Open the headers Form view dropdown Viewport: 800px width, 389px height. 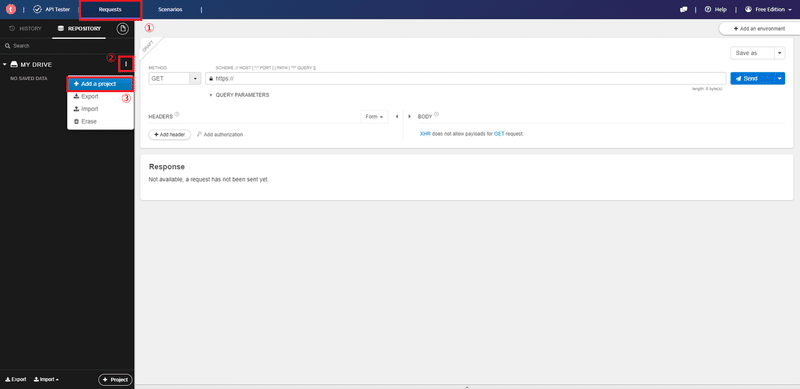pyautogui.click(x=374, y=117)
